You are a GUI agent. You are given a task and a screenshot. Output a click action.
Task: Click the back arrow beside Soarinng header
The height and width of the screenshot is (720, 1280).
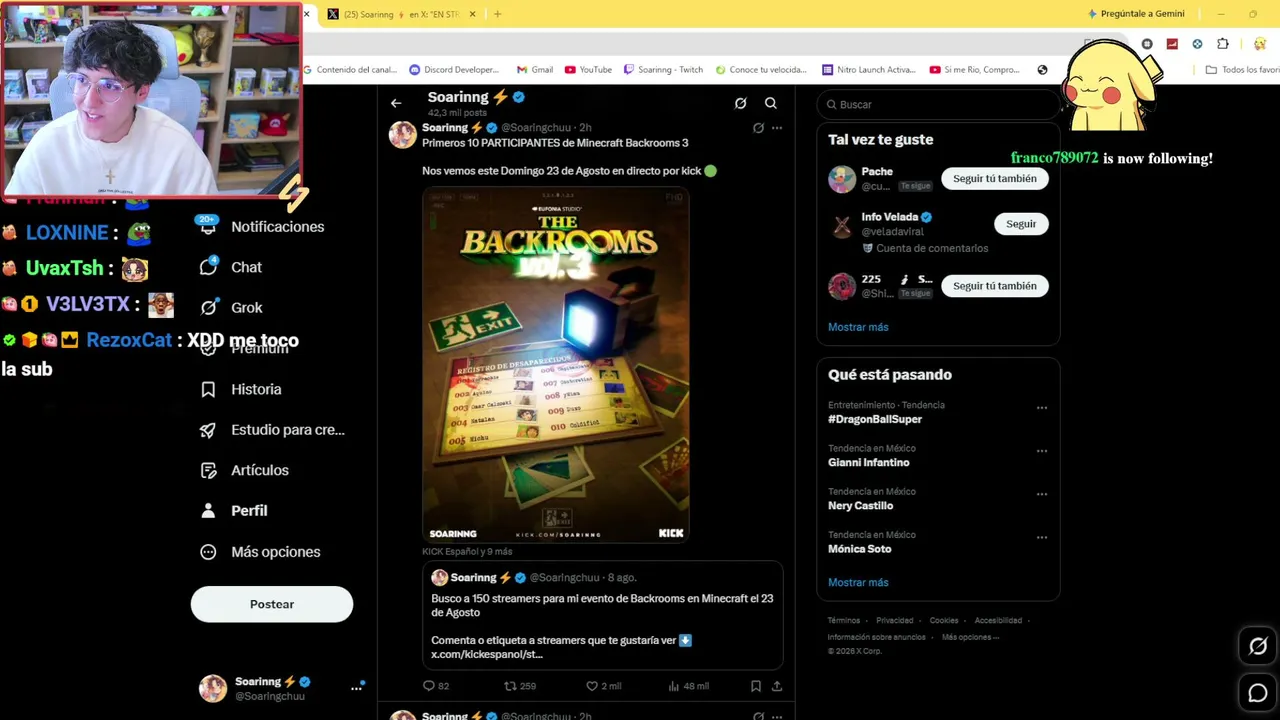coord(396,103)
